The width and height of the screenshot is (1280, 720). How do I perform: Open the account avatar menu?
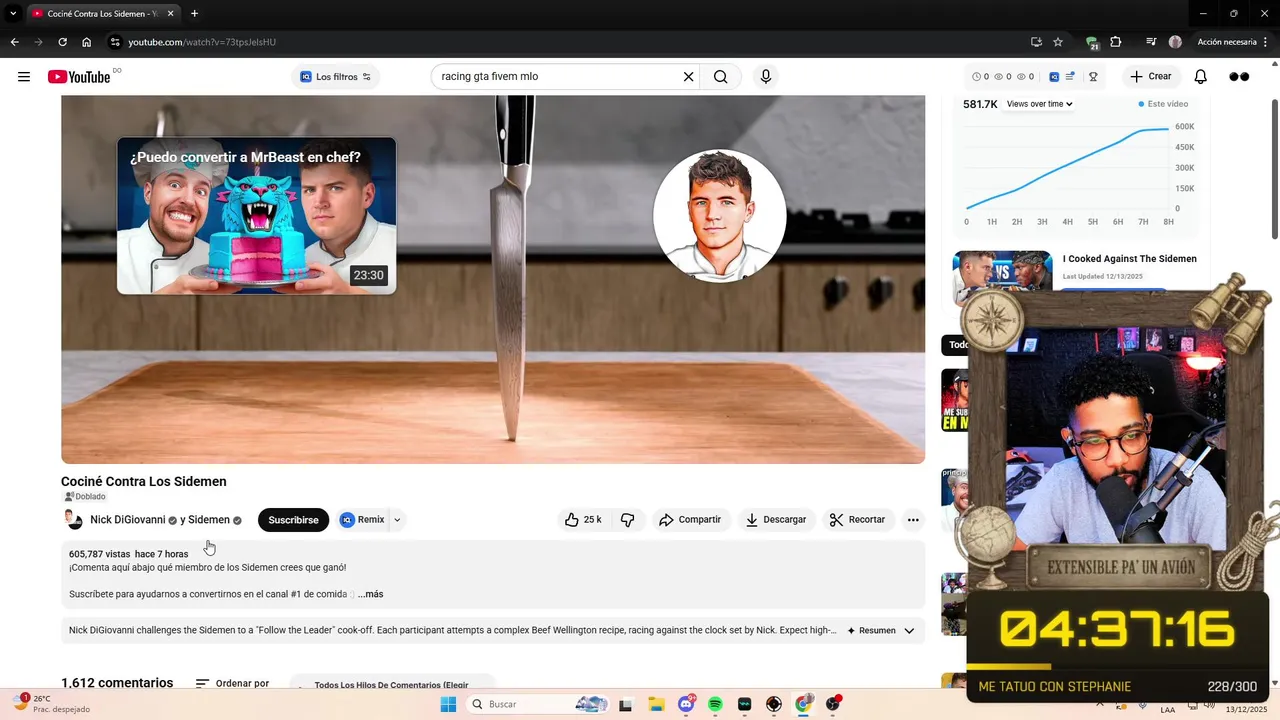point(1239,77)
